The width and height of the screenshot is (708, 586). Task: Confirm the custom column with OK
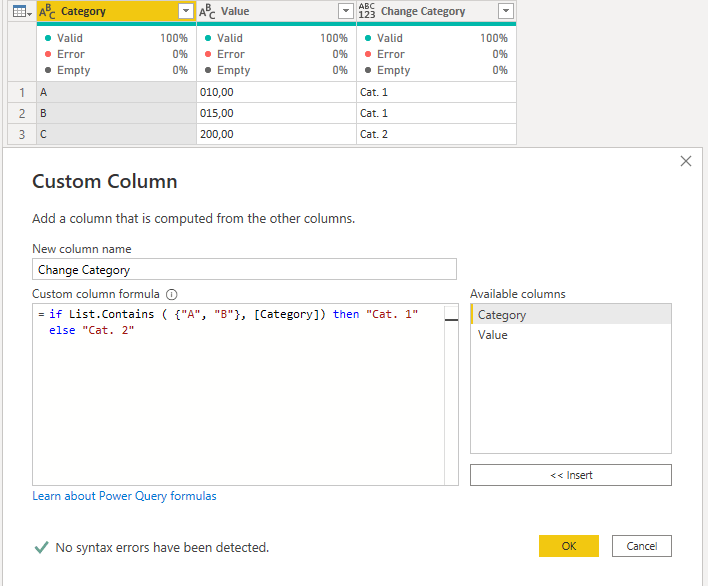(x=568, y=546)
